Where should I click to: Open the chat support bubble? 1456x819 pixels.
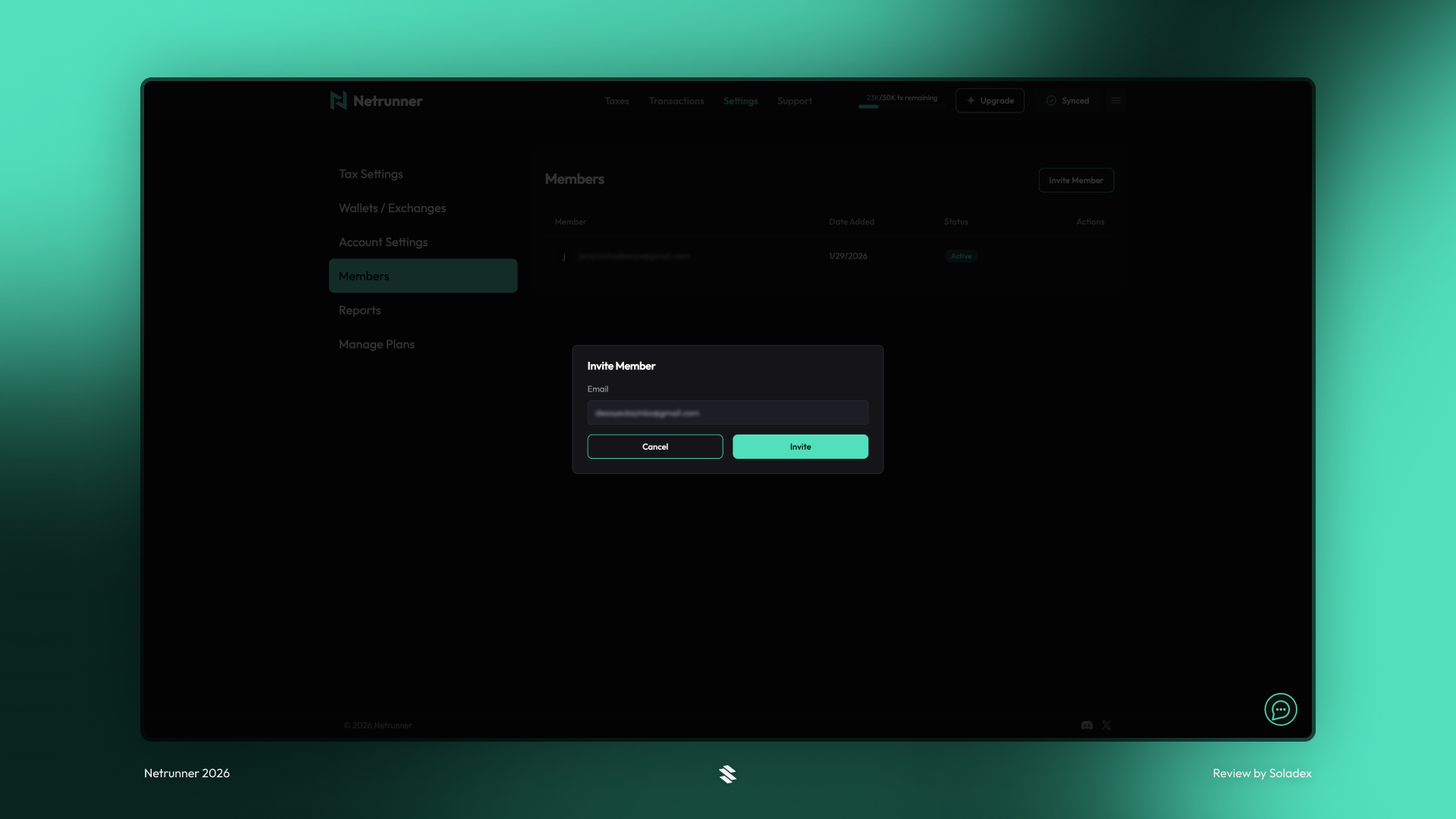(1280, 709)
